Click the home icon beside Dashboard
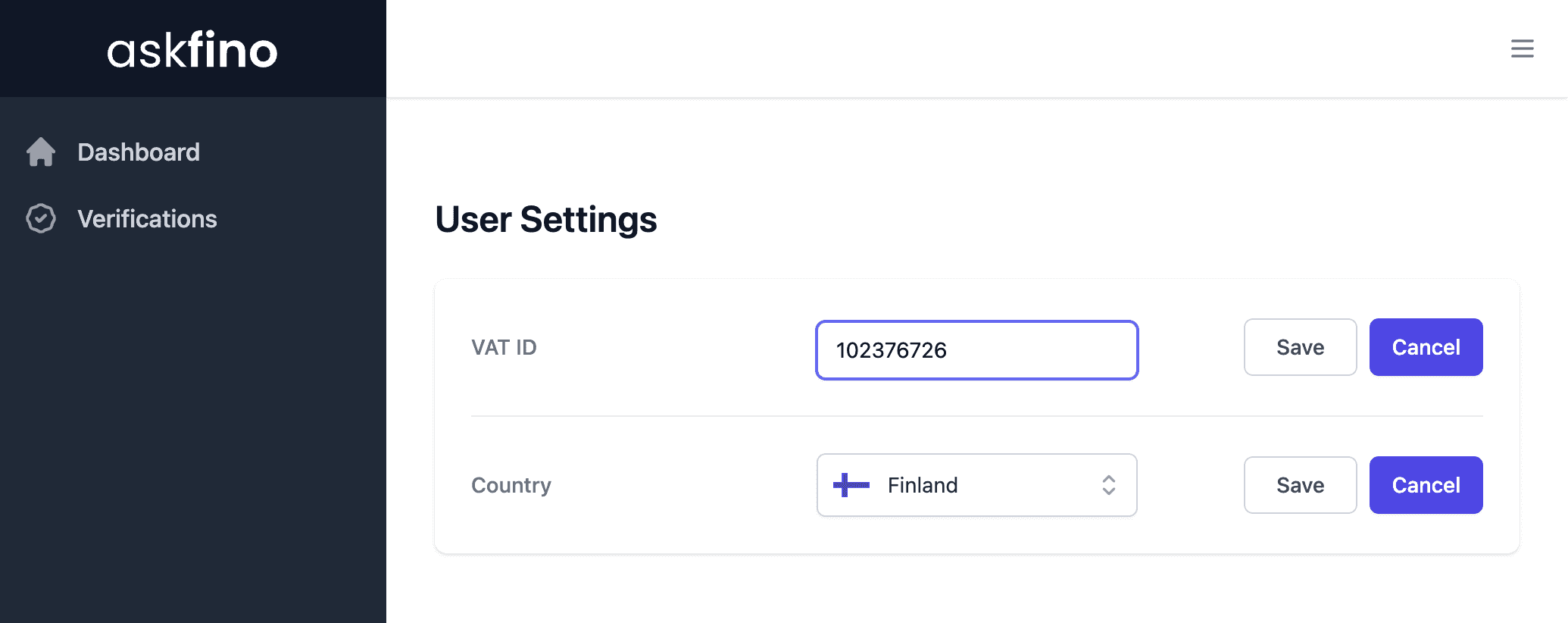 (41, 152)
